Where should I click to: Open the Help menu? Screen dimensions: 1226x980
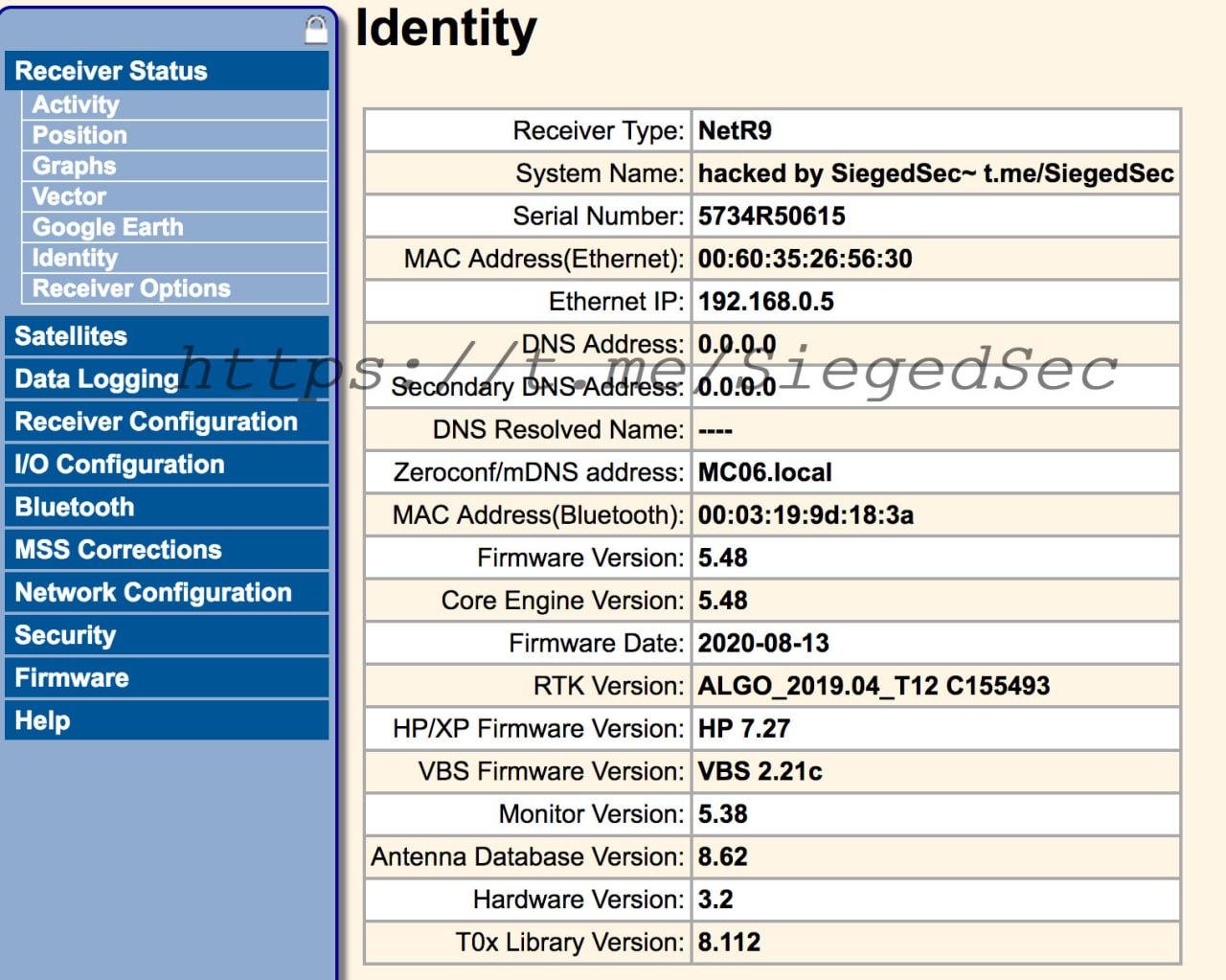click(x=167, y=720)
